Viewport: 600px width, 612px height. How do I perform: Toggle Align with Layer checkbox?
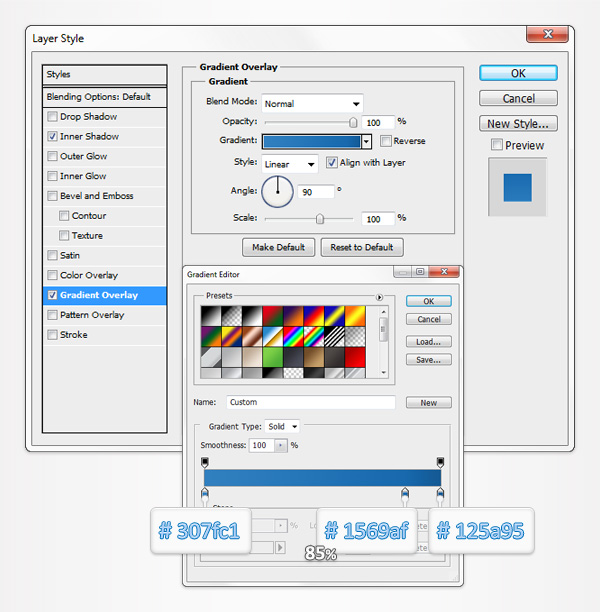pos(332,162)
